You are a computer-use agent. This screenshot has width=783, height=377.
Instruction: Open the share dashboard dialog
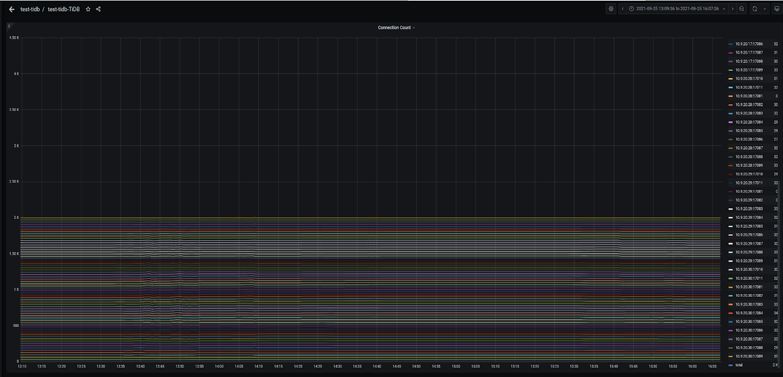click(x=98, y=9)
